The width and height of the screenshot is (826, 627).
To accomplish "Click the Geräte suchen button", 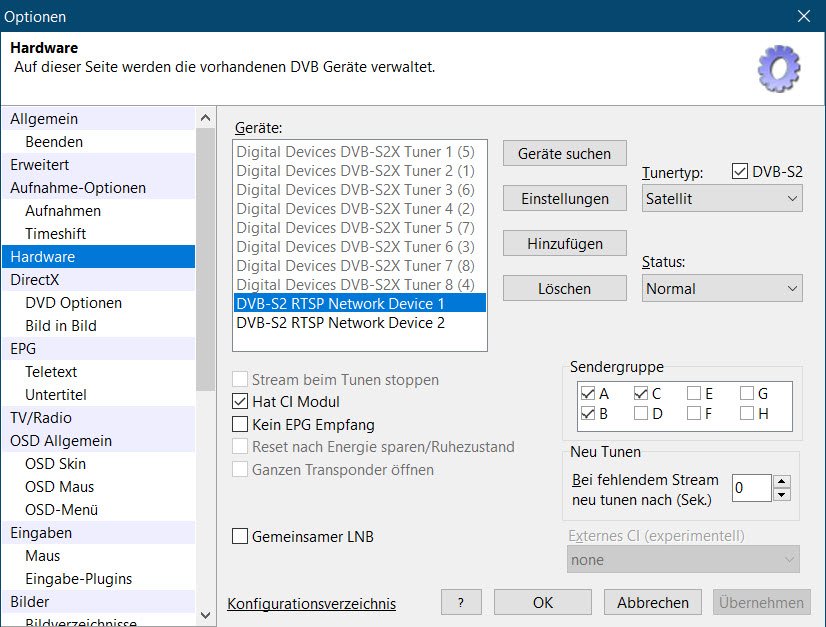I will coord(564,154).
